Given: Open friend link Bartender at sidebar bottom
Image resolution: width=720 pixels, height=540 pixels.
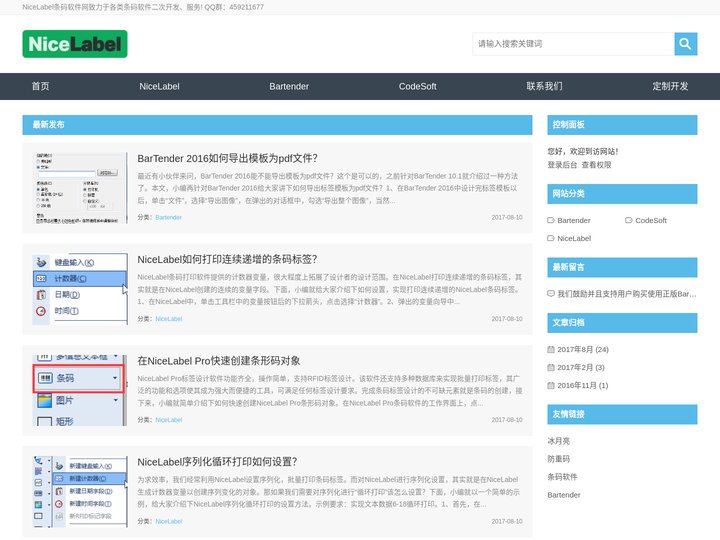Looking at the screenshot, I should point(564,495).
